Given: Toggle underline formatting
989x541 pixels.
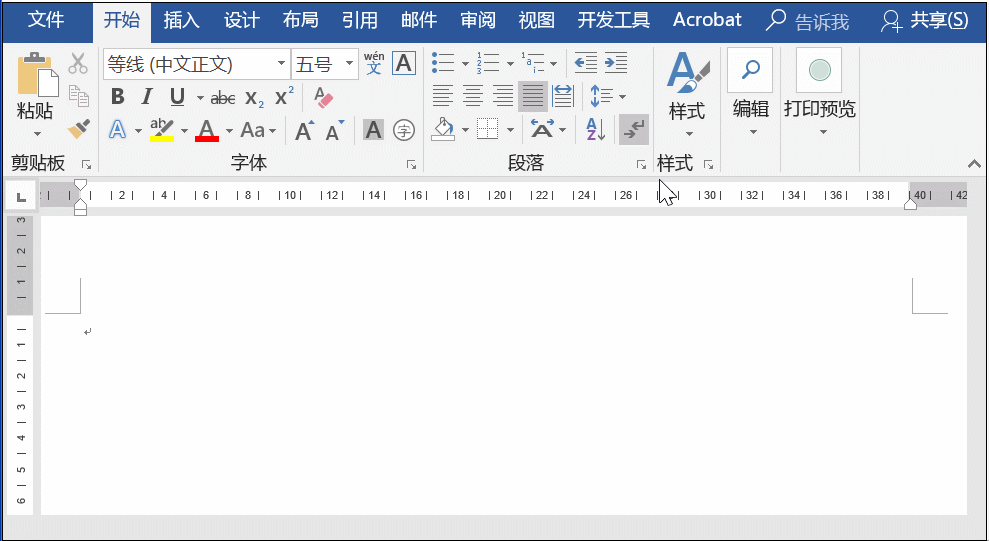Looking at the screenshot, I should 177,97.
